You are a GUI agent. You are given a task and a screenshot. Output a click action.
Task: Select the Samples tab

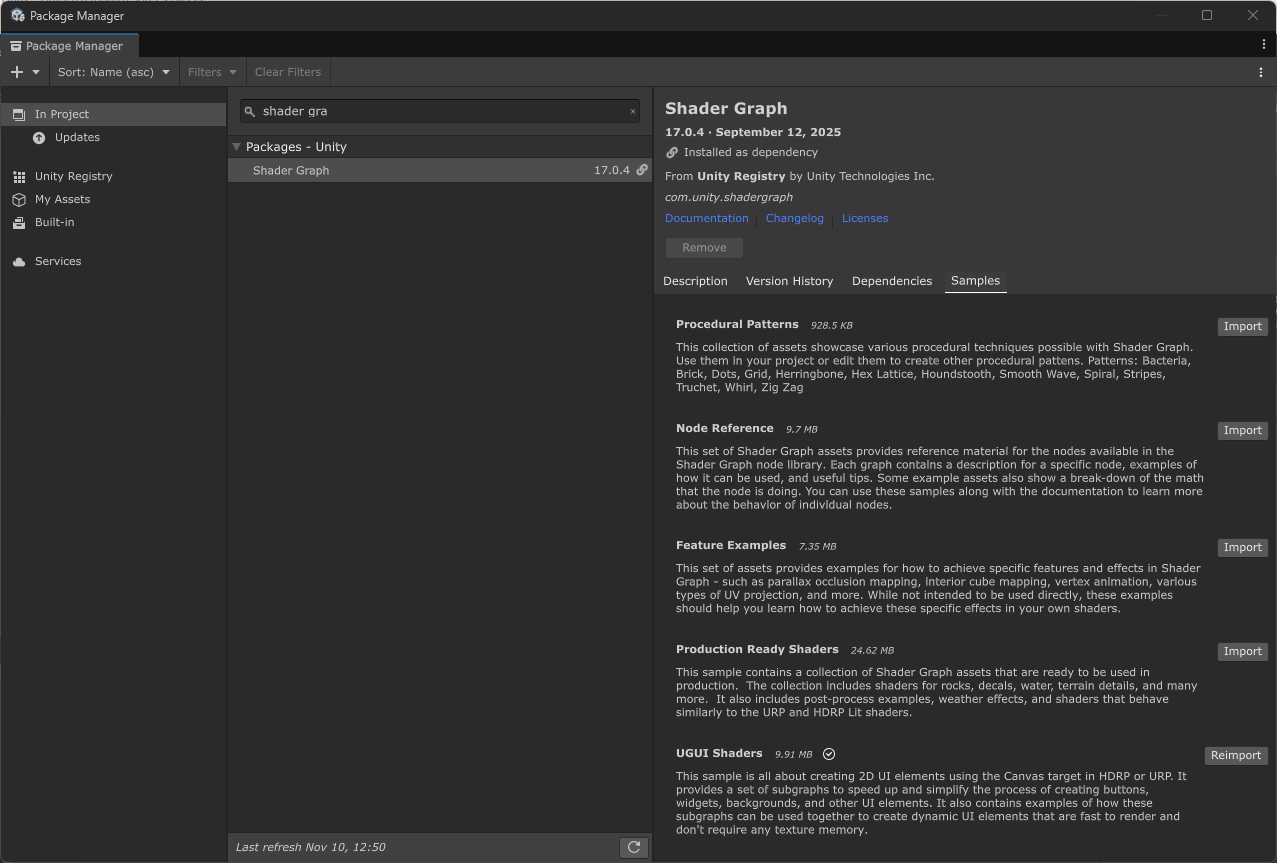point(975,281)
